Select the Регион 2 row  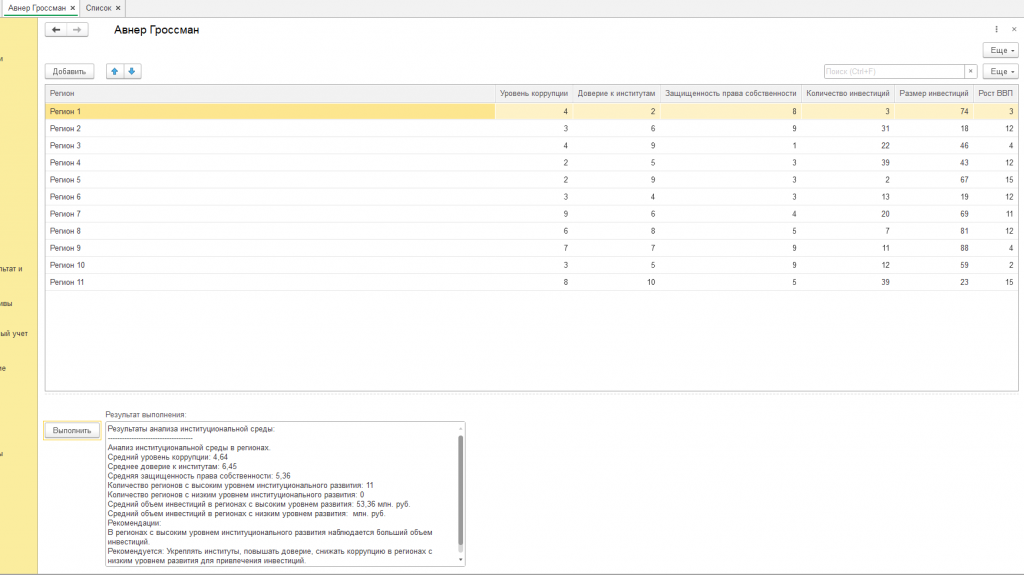click(532, 129)
